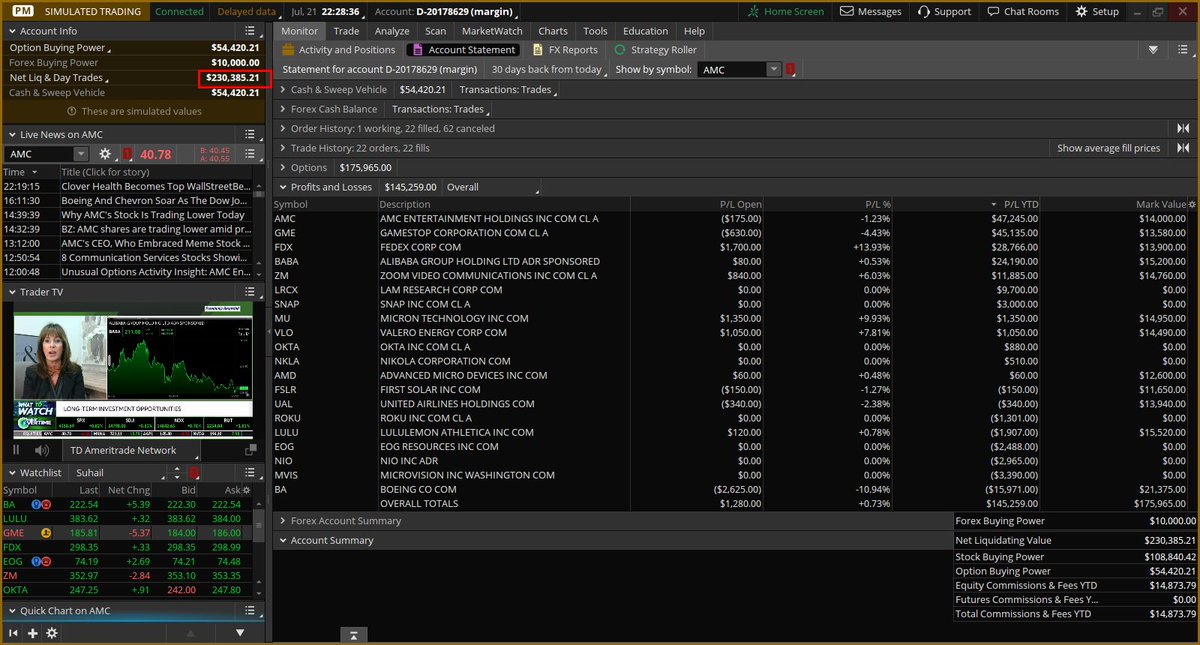Open the Home Screen

787,11
